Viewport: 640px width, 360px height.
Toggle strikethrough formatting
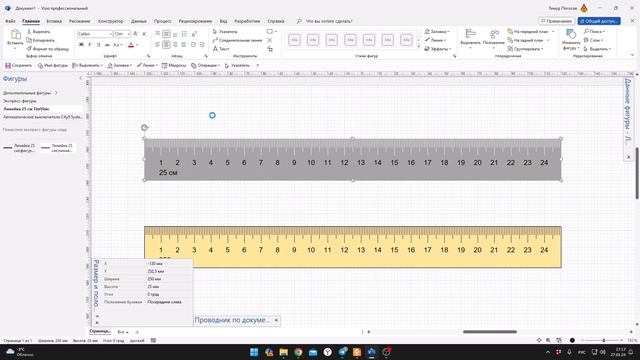pyautogui.click(x=107, y=44)
